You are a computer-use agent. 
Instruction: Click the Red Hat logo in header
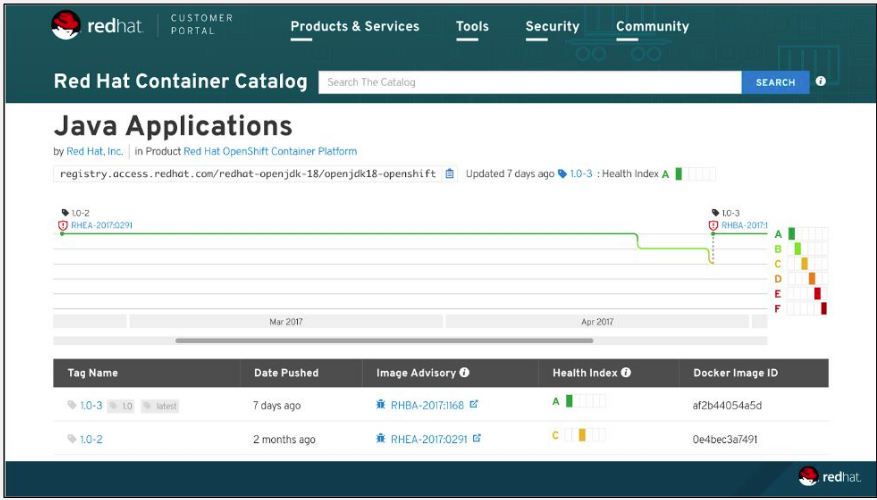[x=97, y=26]
